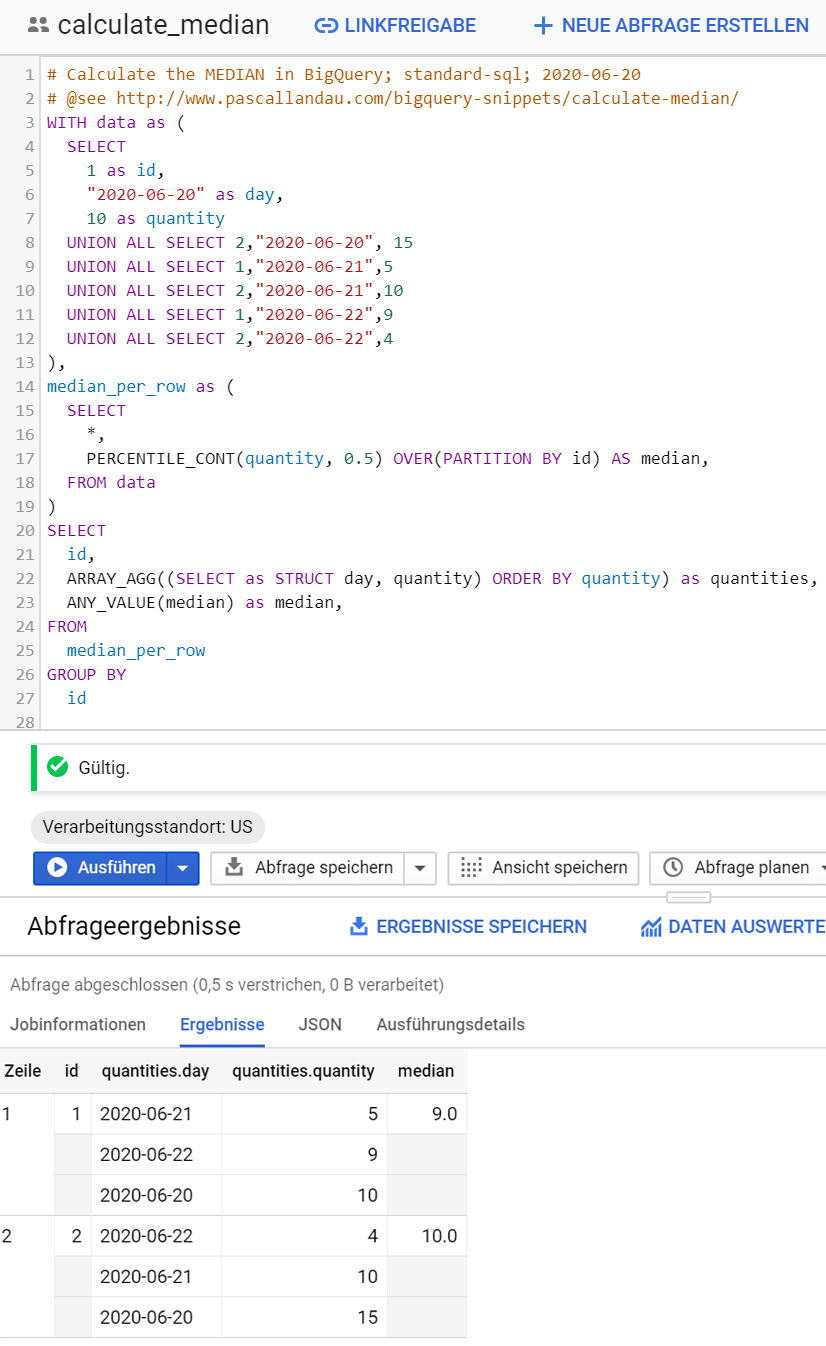826x1346 pixels.
Task: Click the plus icon for a new query
Action: [542, 25]
